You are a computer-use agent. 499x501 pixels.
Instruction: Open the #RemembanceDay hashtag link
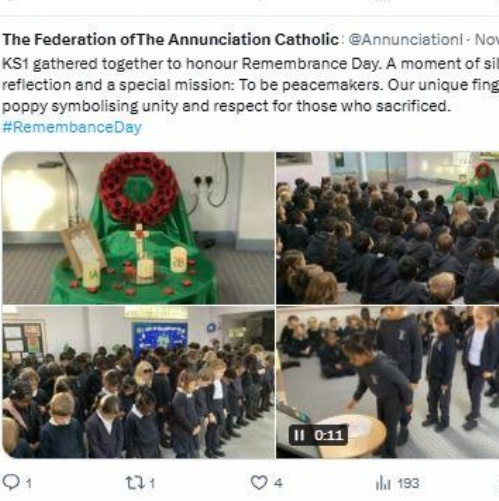72,127
